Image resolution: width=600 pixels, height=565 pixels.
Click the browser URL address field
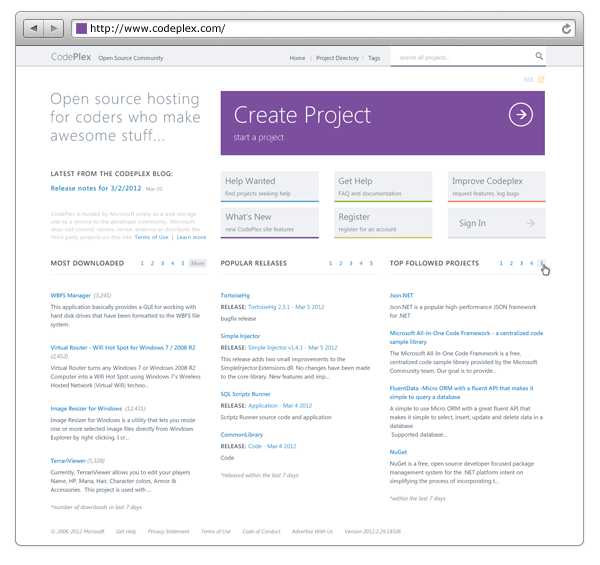(320, 28)
